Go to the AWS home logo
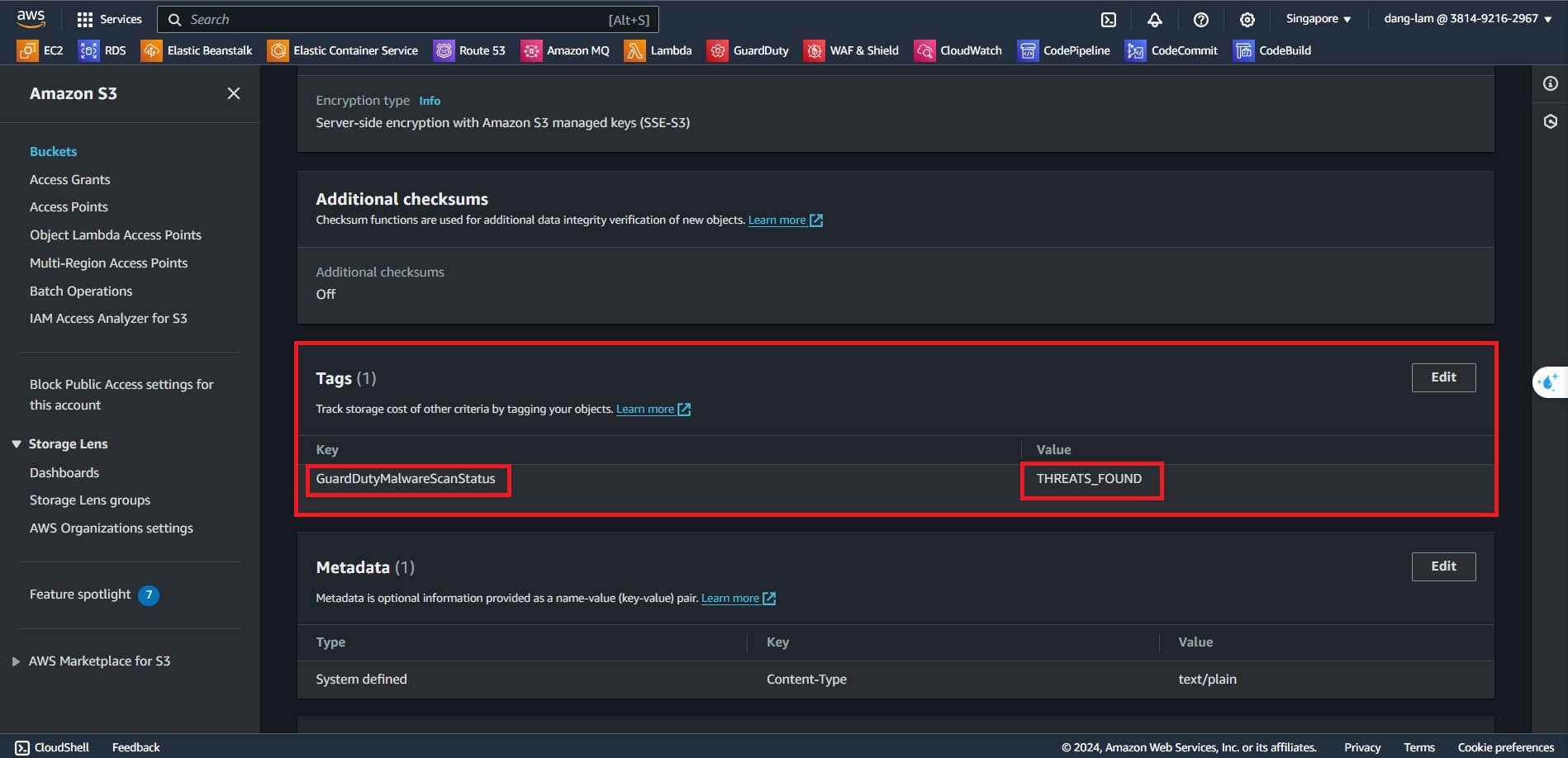The height and width of the screenshot is (758, 1568). pyautogui.click(x=31, y=18)
